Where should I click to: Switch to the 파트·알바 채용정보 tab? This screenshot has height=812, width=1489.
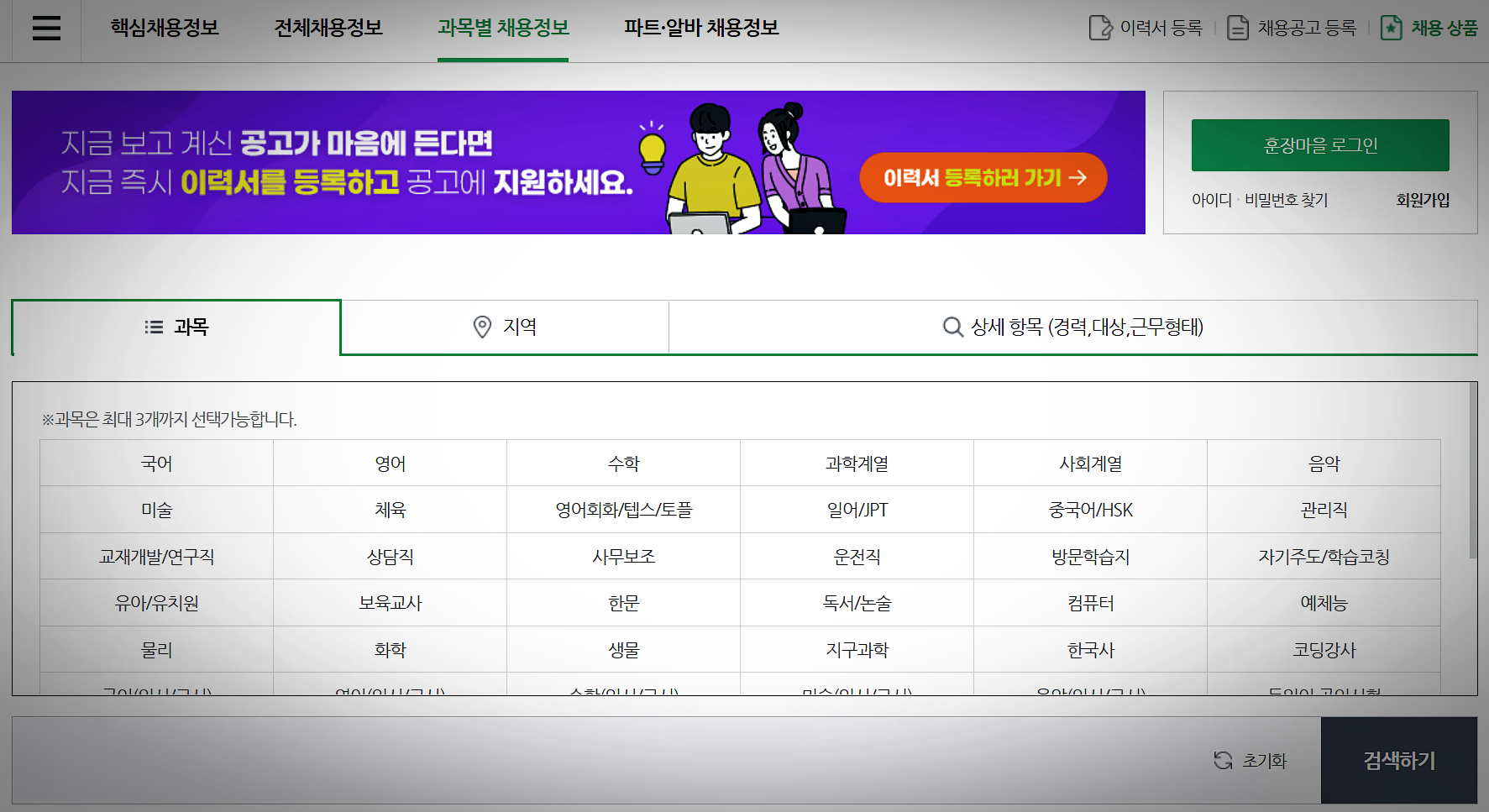(x=701, y=28)
